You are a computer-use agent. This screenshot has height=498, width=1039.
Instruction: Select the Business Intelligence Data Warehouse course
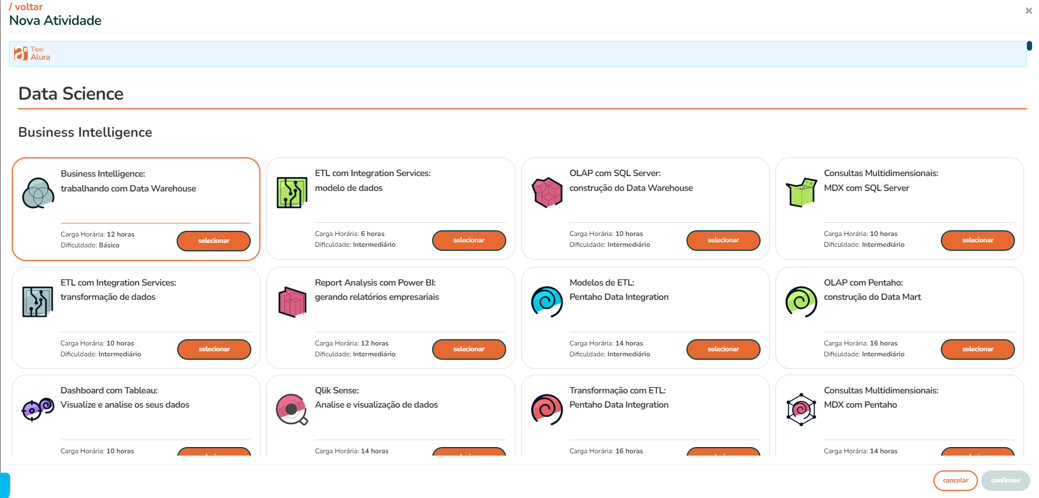213,241
